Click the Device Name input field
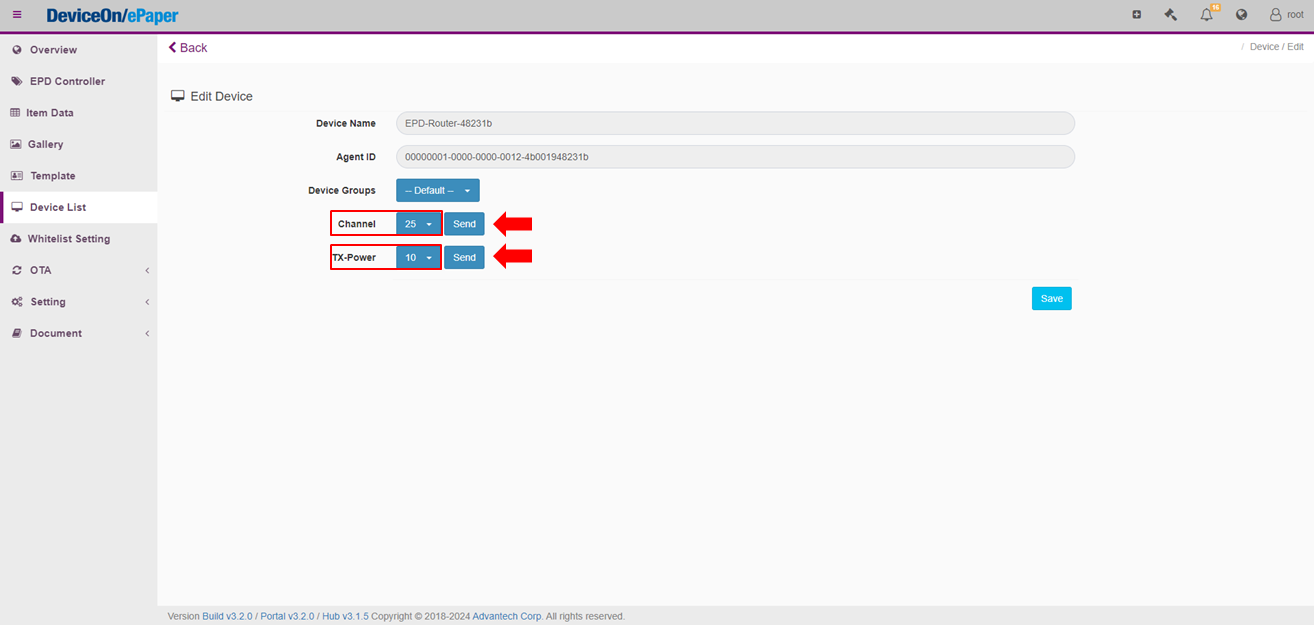Screen dimensions: 1314x625 (734, 123)
